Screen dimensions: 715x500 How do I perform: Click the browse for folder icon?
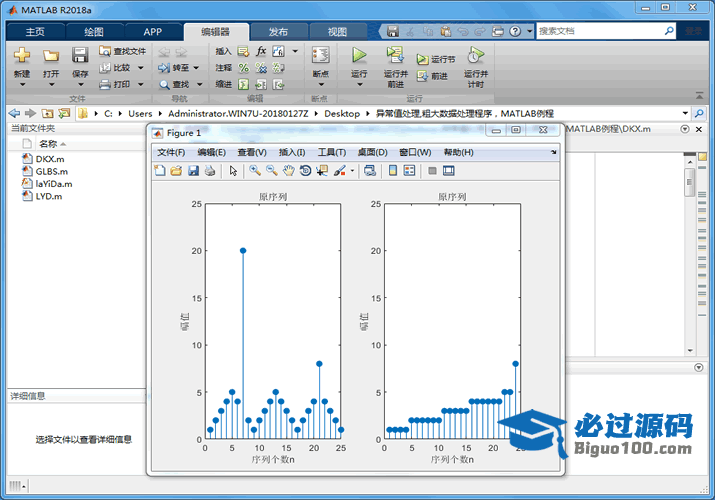(x=64, y=113)
